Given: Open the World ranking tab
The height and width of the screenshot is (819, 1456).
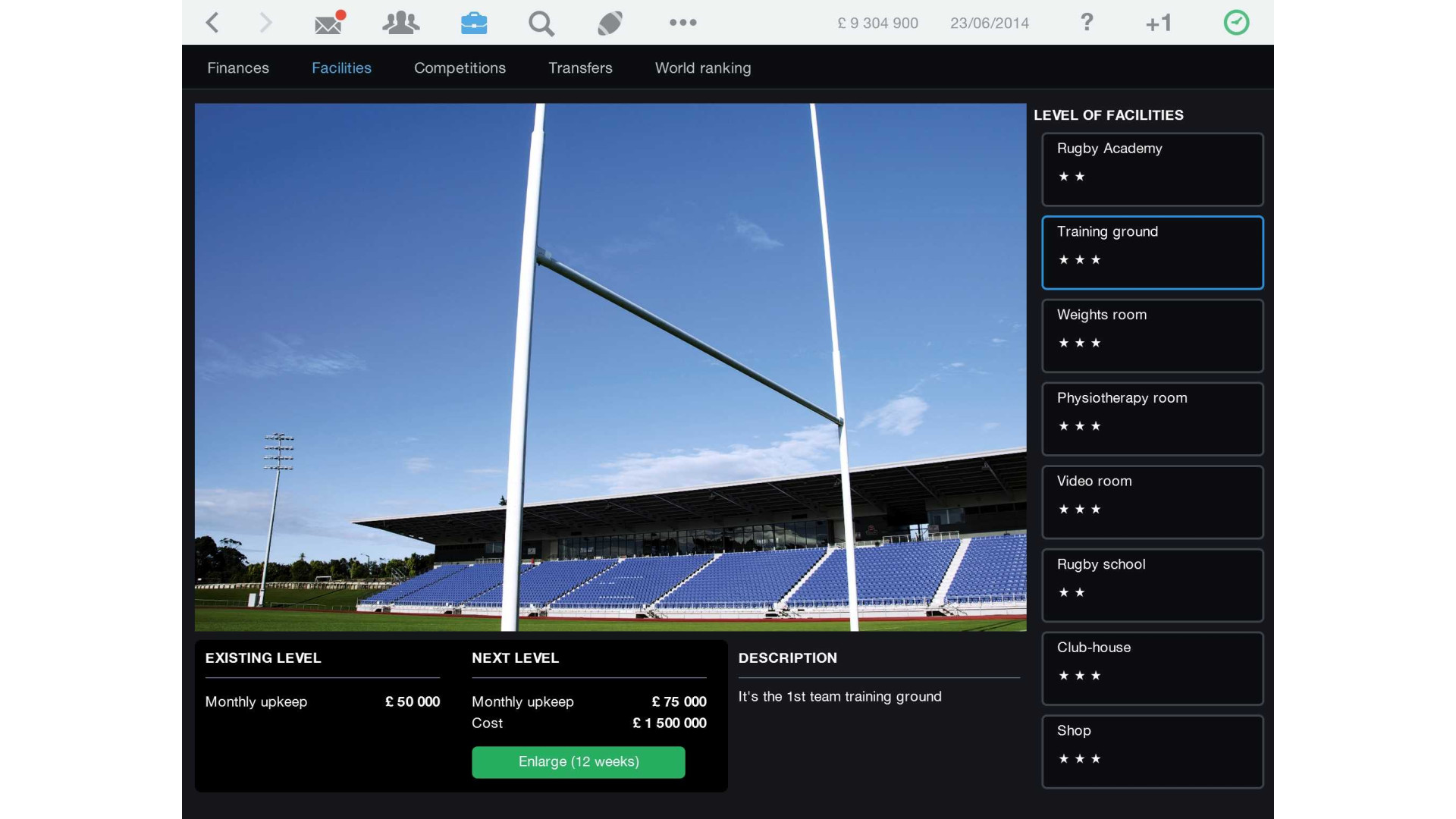Looking at the screenshot, I should [703, 68].
